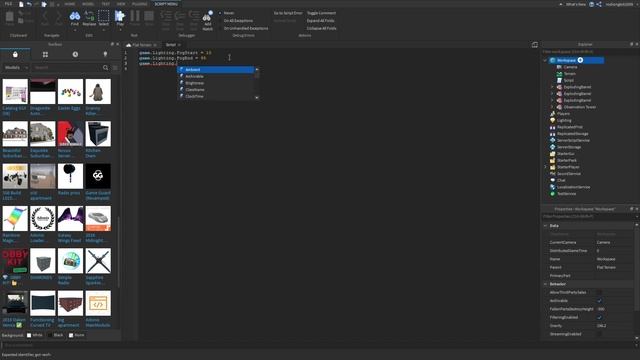
Task: Open the Toolbox inventory grid tab
Action: 45,54
